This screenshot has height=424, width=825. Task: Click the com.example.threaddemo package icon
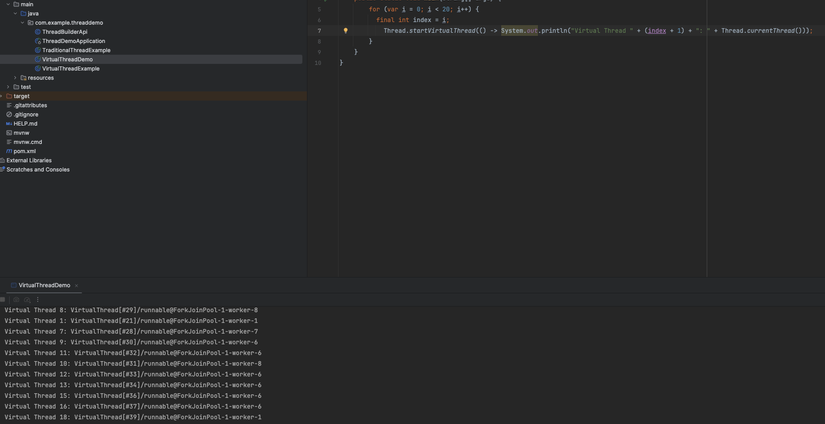click(x=30, y=23)
